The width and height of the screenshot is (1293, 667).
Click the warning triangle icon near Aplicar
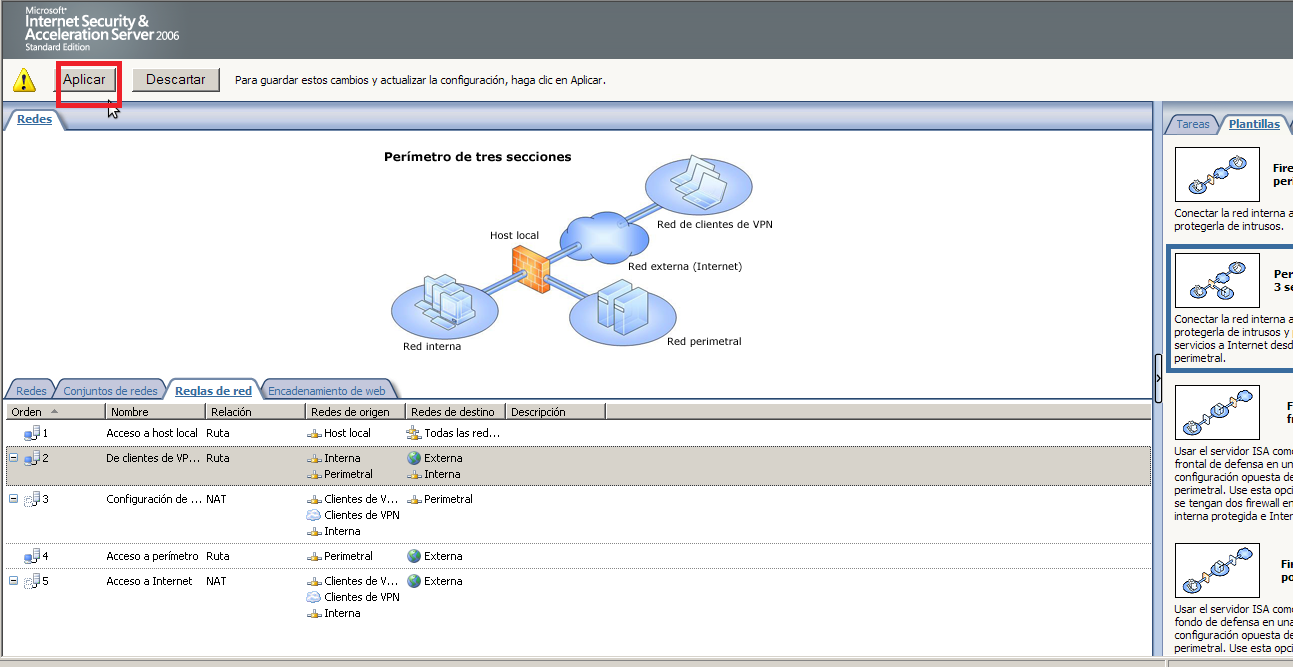tap(23, 79)
